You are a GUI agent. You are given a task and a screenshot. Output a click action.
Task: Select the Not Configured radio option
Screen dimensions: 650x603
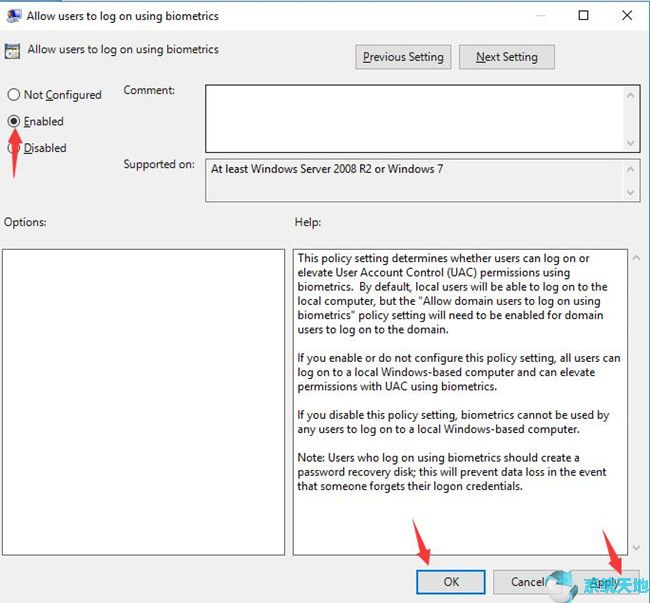tap(14, 95)
